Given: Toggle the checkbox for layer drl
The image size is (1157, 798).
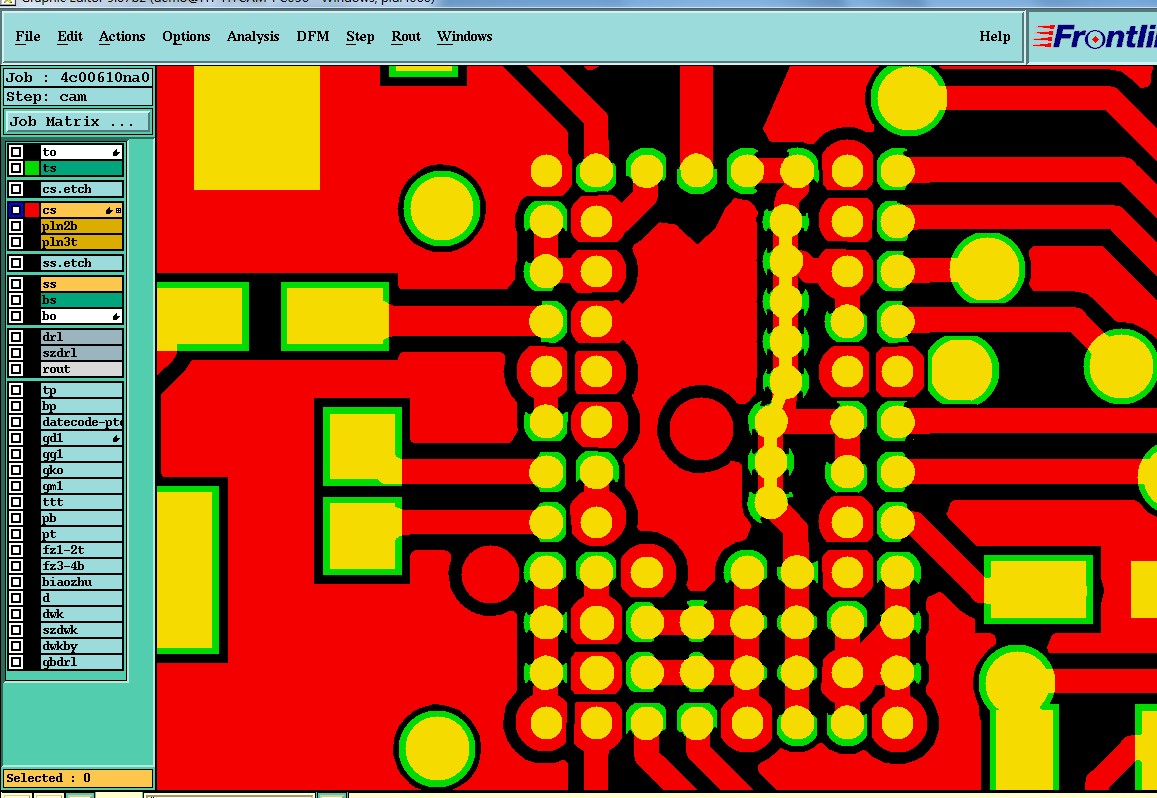Looking at the screenshot, I should coord(16,337).
